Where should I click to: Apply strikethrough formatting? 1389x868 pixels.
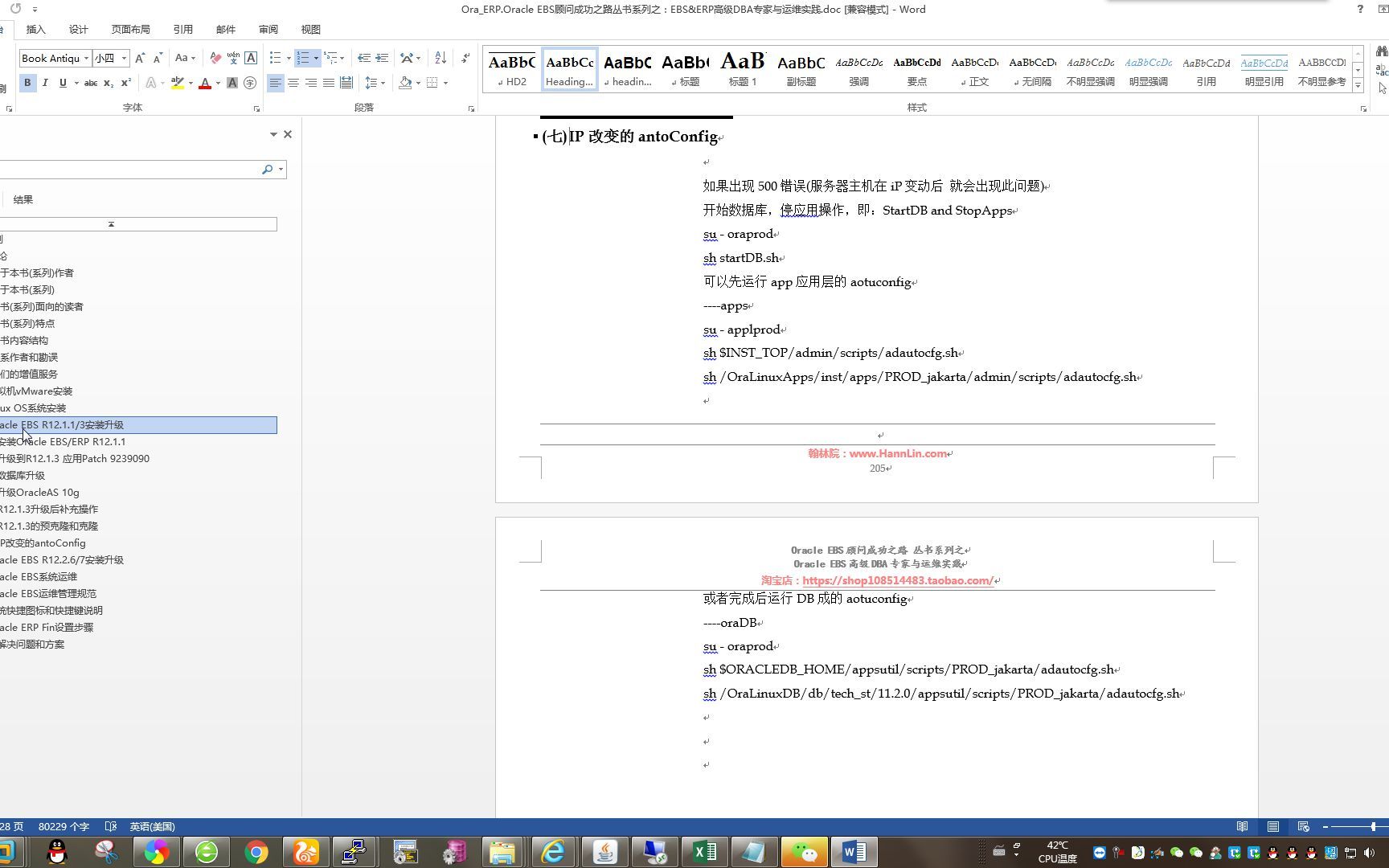(91, 83)
